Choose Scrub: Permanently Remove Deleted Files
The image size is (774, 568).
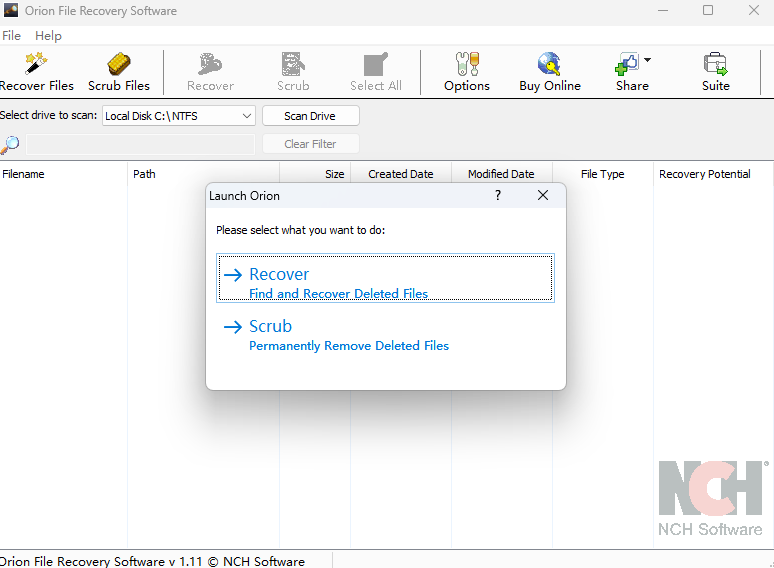[x=386, y=335]
